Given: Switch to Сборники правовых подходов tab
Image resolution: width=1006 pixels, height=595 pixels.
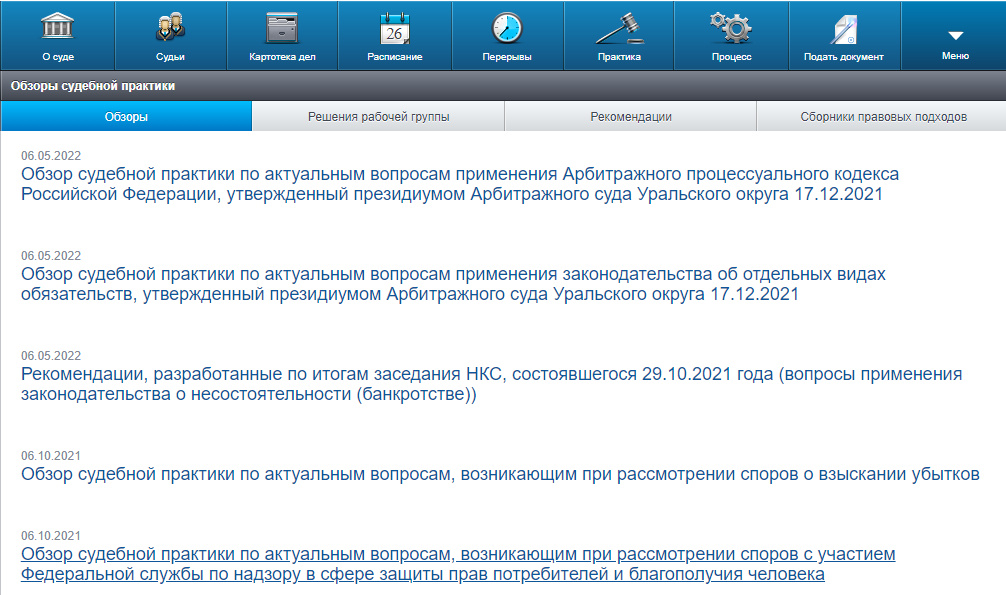Looking at the screenshot, I should (883, 116).
